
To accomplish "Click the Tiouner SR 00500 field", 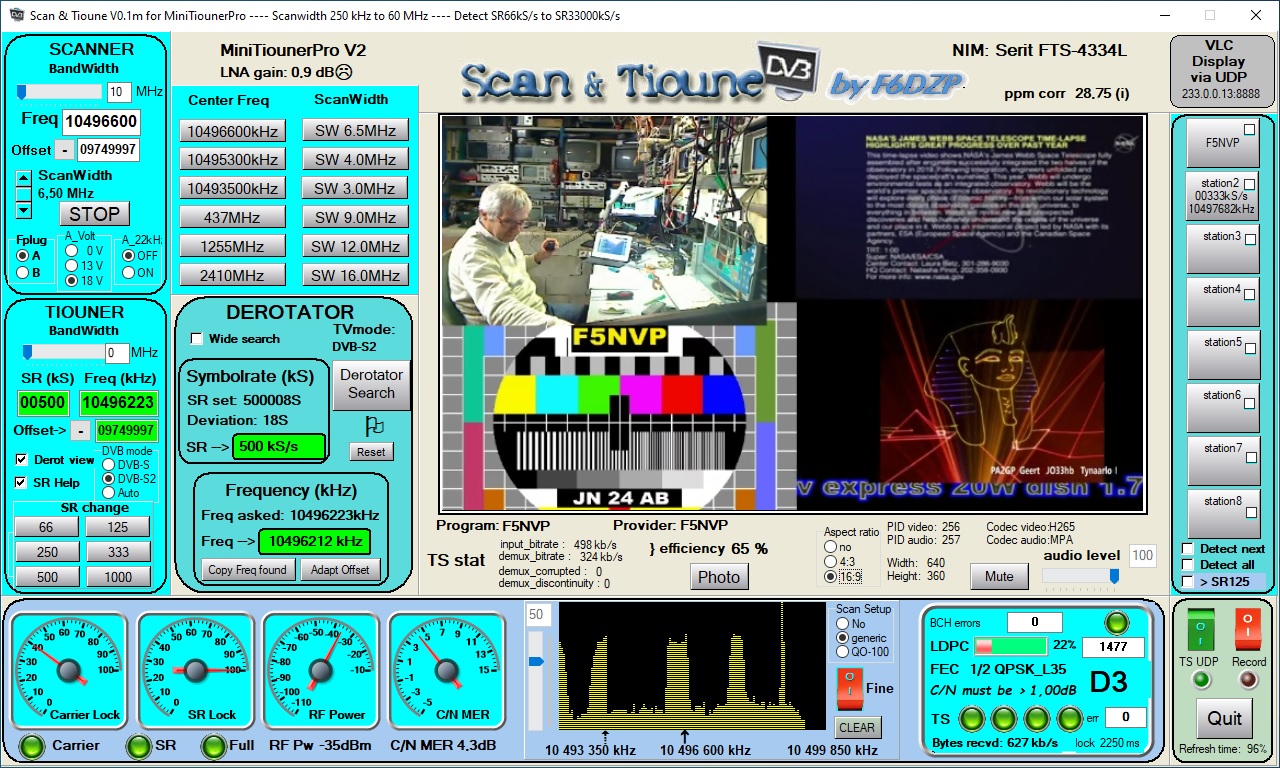I will [x=43, y=403].
